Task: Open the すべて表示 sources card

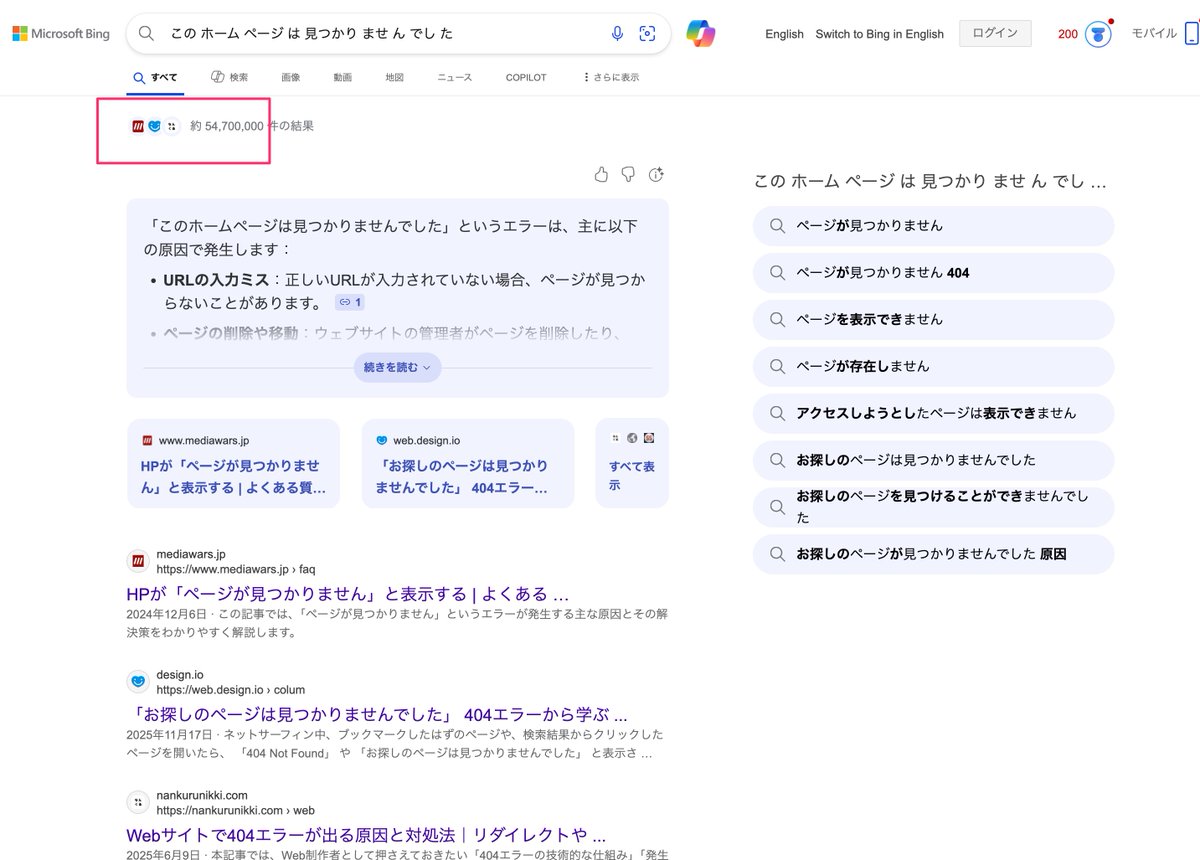Action: coord(632,475)
